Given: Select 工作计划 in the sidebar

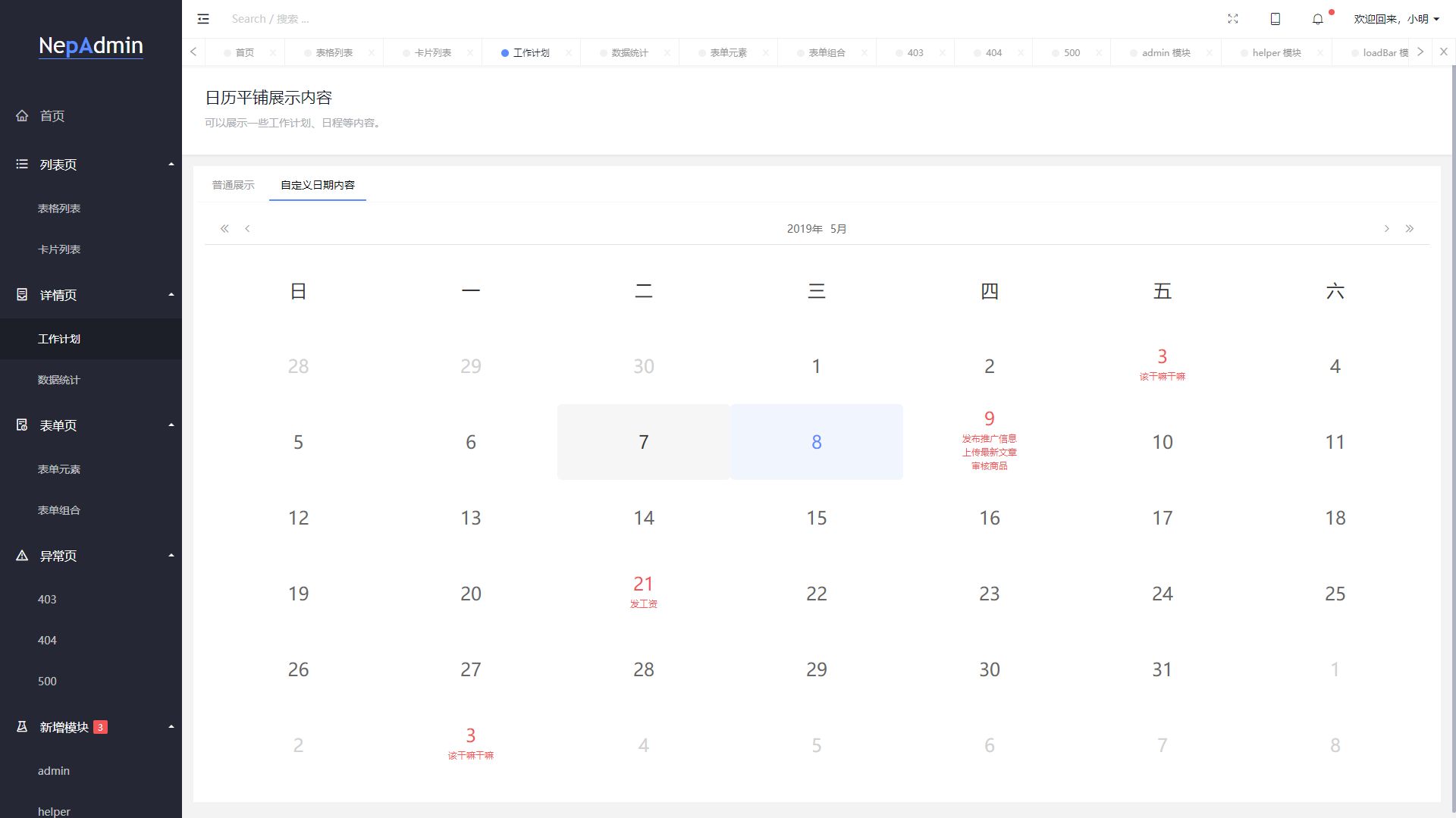Looking at the screenshot, I should [91, 339].
